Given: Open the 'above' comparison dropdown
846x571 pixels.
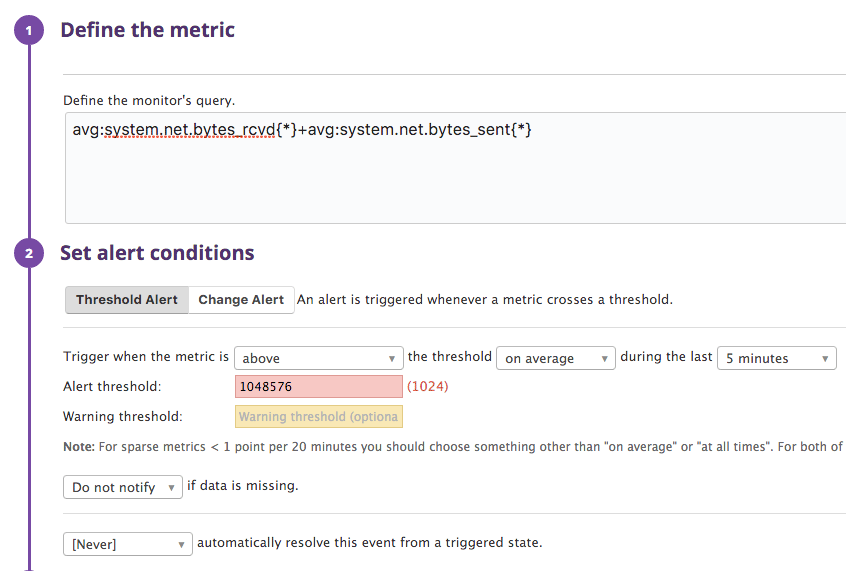Looking at the screenshot, I should click(318, 358).
